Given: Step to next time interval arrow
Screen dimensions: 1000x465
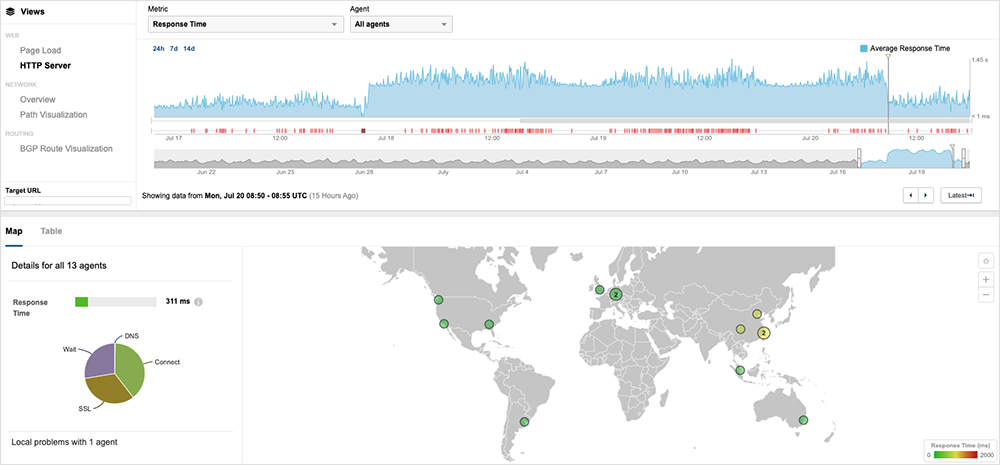Looking at the screenshot, I should (926, 196).
